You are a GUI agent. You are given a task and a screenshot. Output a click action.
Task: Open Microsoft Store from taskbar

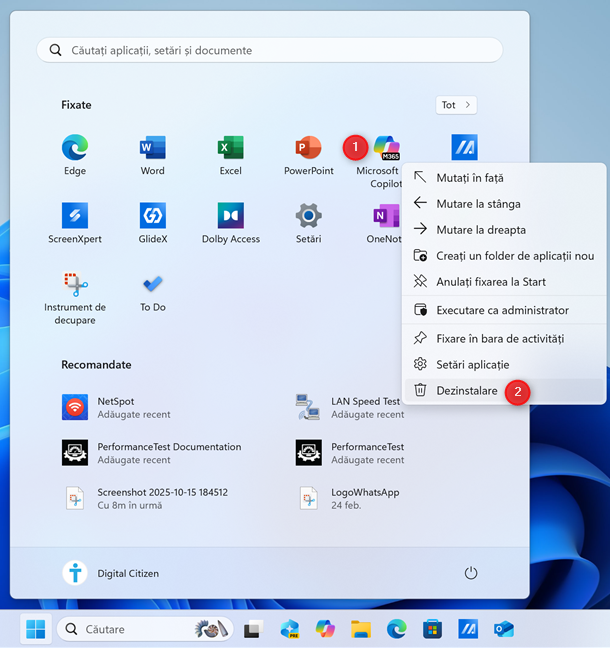[432, 629]
